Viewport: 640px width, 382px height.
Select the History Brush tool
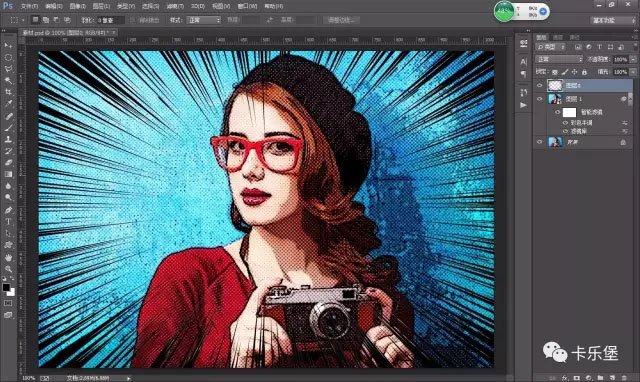pyautogui.click(x=8, y=151)
